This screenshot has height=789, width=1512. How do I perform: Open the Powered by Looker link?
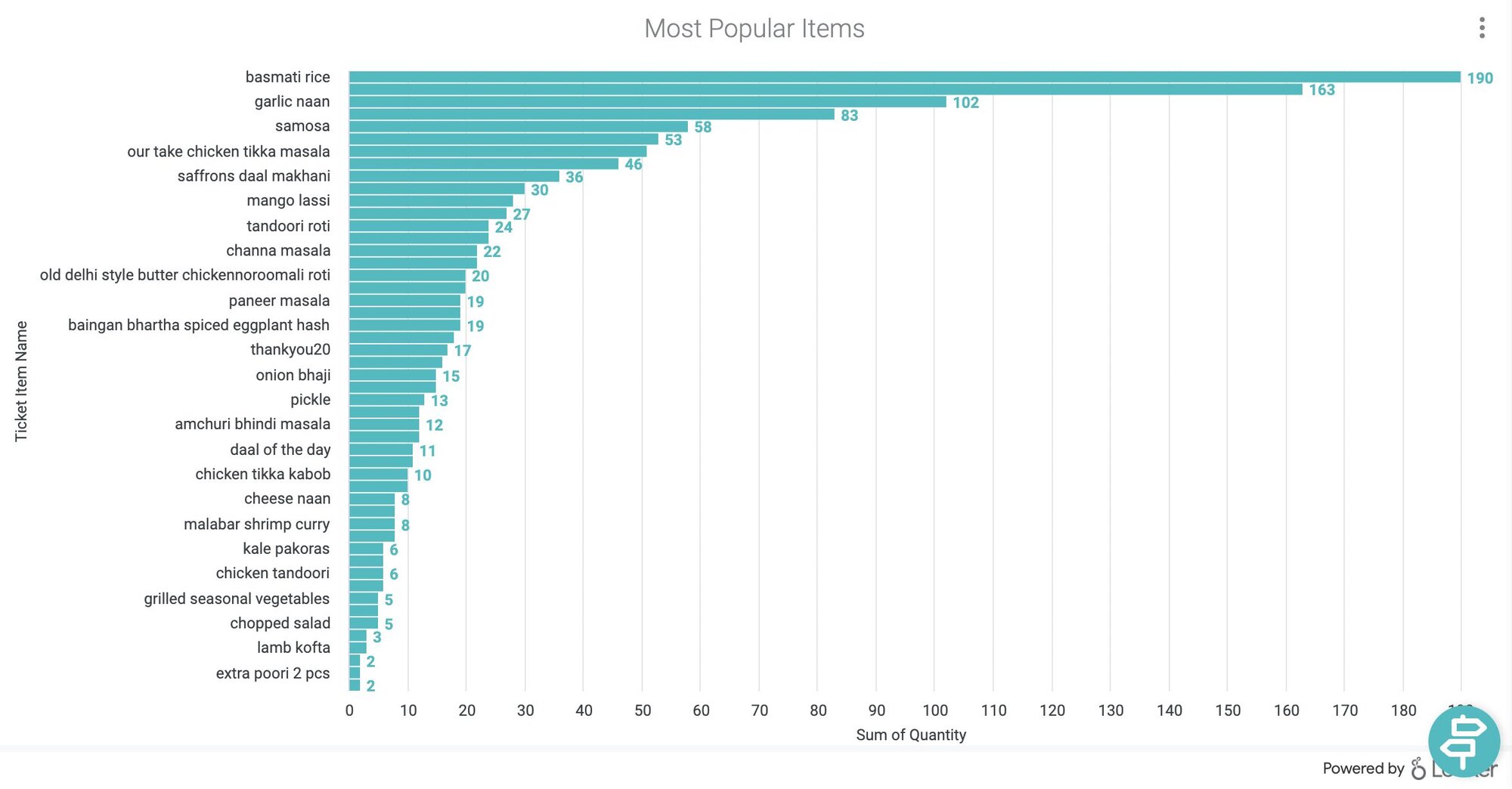tap(1363, 769)
